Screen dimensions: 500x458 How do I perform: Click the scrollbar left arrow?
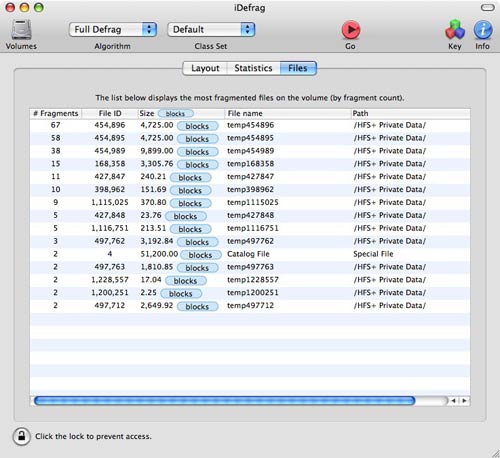pyautogui.click(x=453, y=401)
